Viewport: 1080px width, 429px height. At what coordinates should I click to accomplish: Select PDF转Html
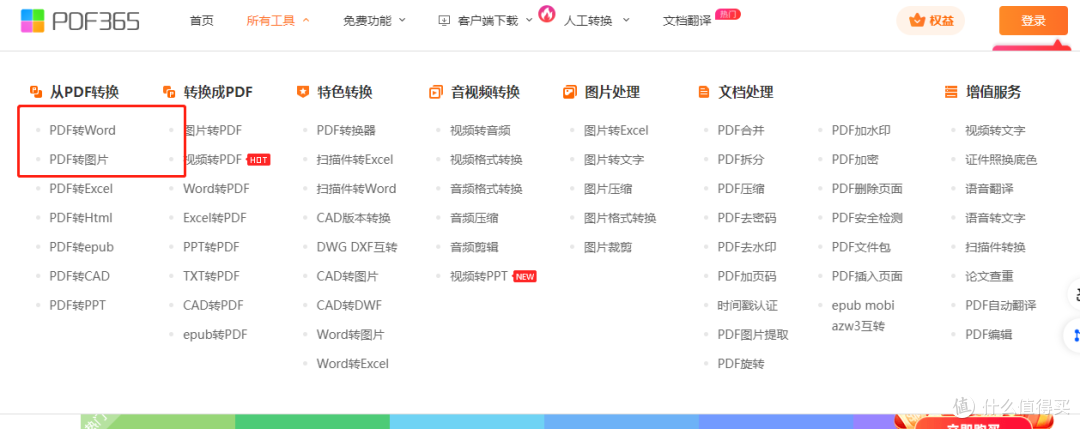point(81,218)
